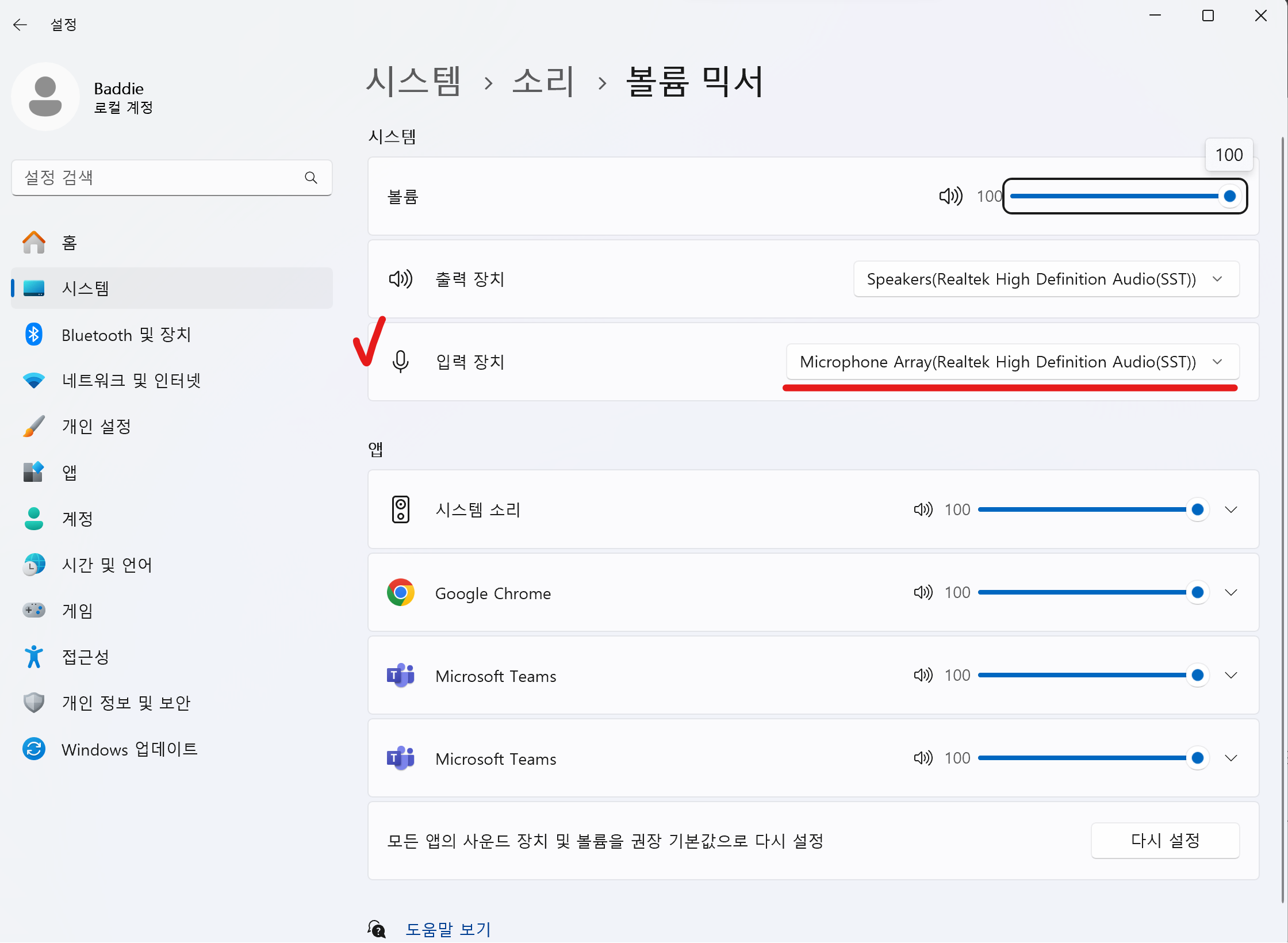Expand the Google Chrome row chevron
Image resolution: width=1288 pixels, height=943 pixels.
(1230, 592)
